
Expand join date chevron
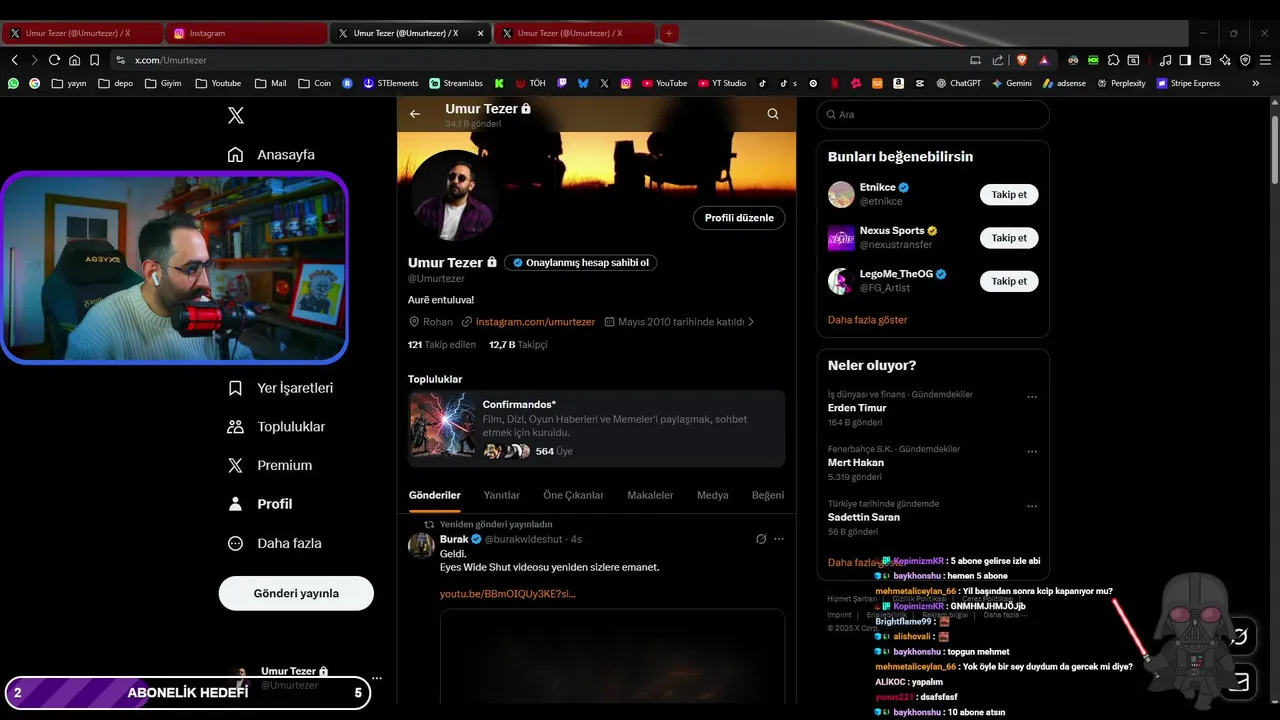[x=751, y=322]
